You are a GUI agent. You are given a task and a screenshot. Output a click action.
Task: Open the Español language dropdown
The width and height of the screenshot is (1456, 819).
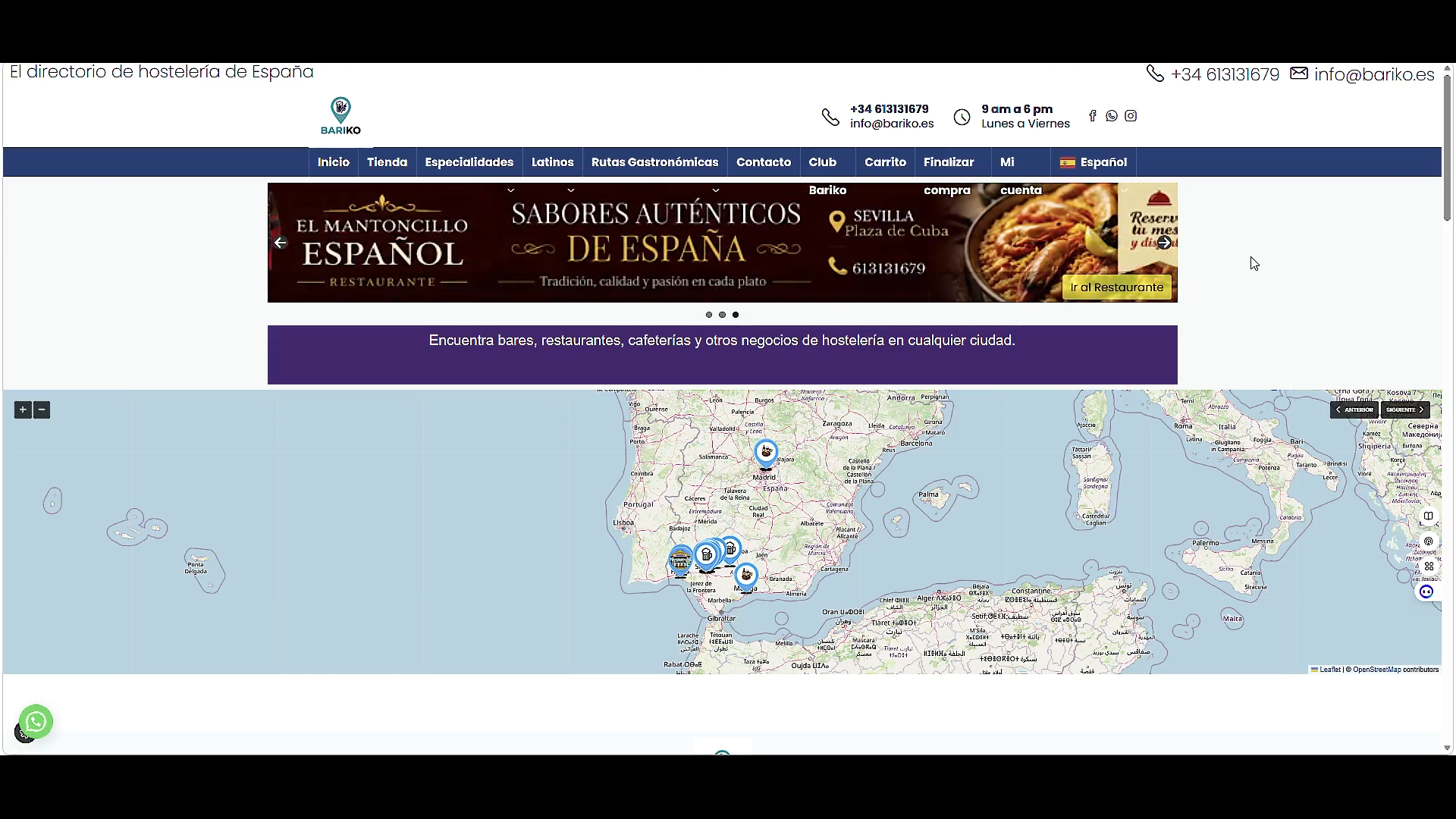[x=1094, y=162]
